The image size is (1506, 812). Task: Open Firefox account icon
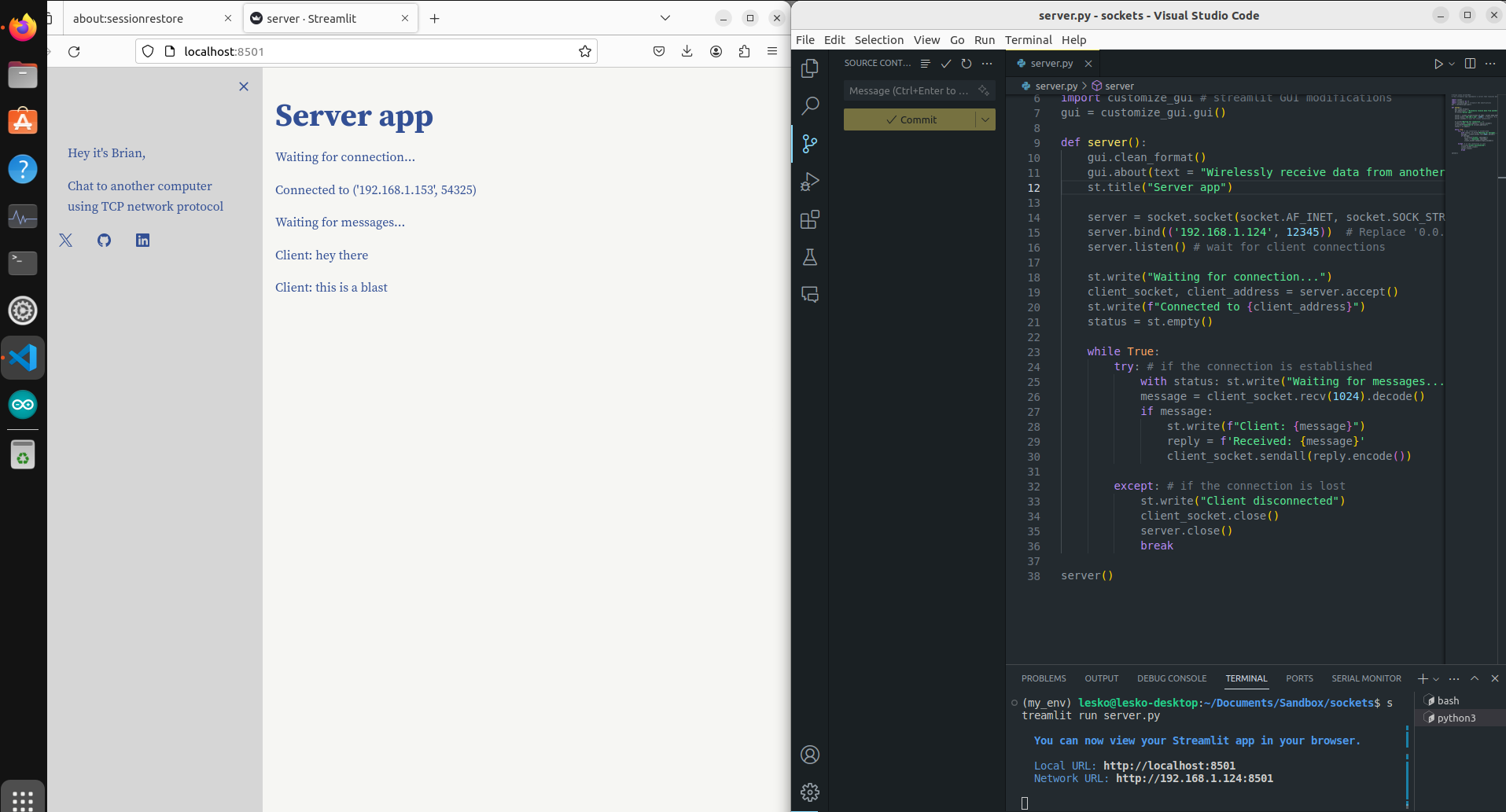716,52
